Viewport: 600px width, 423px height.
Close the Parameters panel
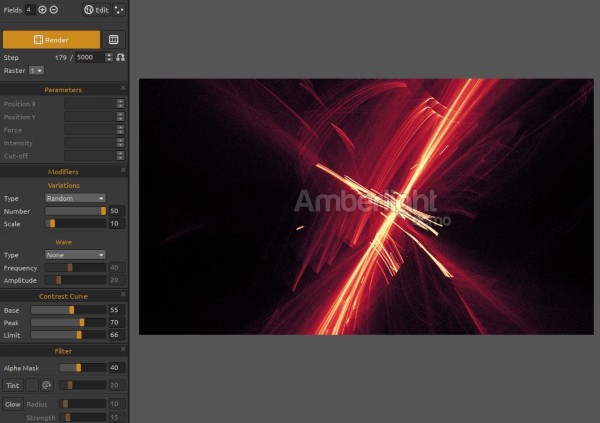coord(123,88)
